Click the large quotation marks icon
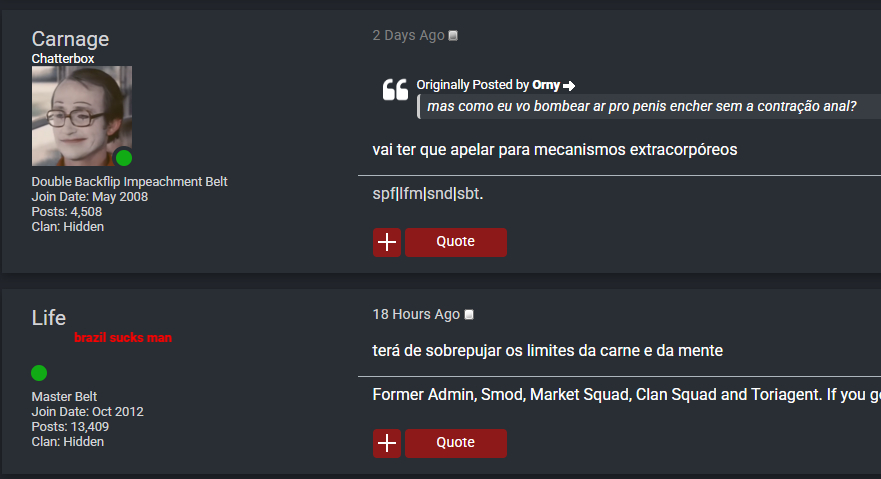881x479 pixels. pos(395,90)
